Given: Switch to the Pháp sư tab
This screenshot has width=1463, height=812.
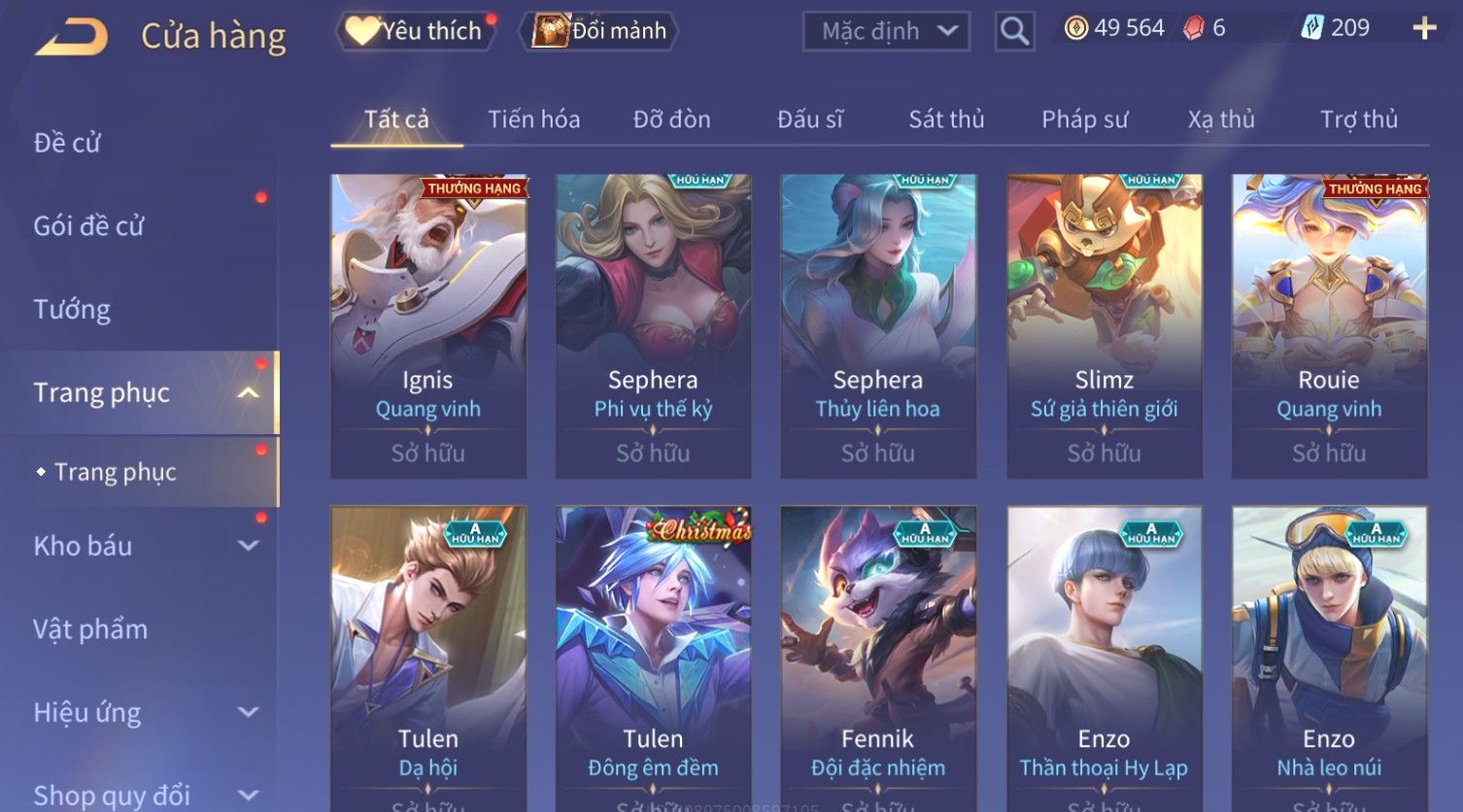Looking at the screenshot, I should (x=1085, y=119).
